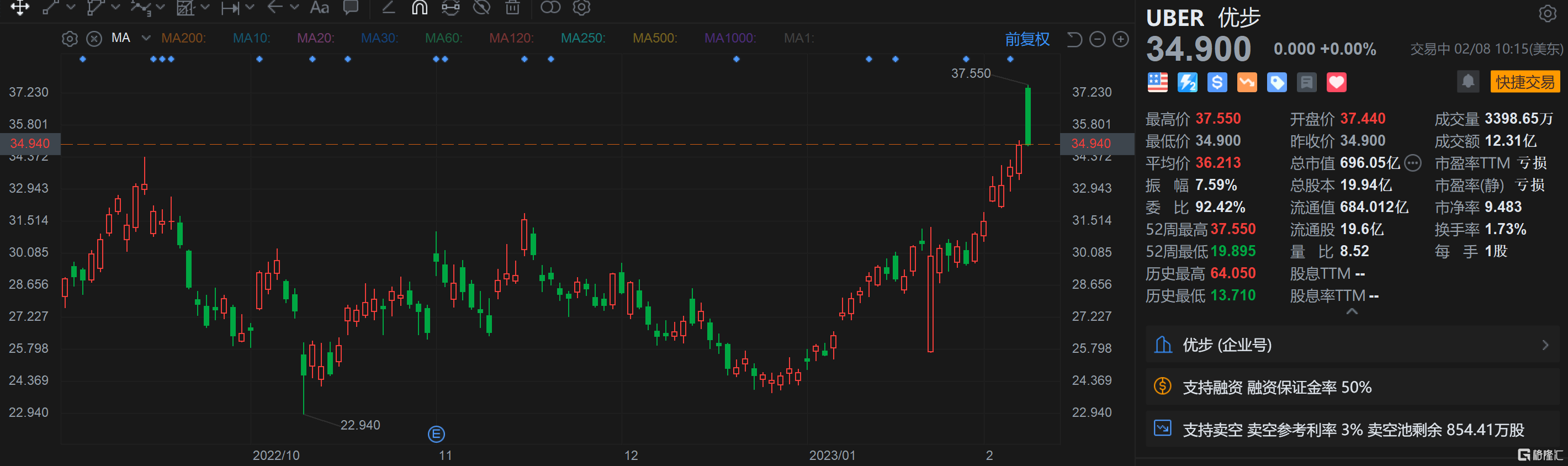Click the MA1000 legend label
This screenshot has height=466, width=1568.
coord(730,38)
